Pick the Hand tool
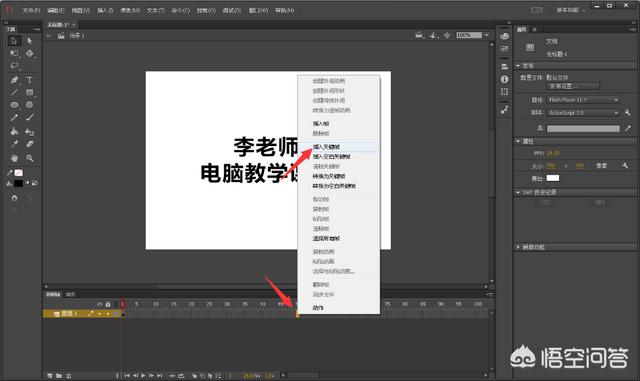 [14, 158]
